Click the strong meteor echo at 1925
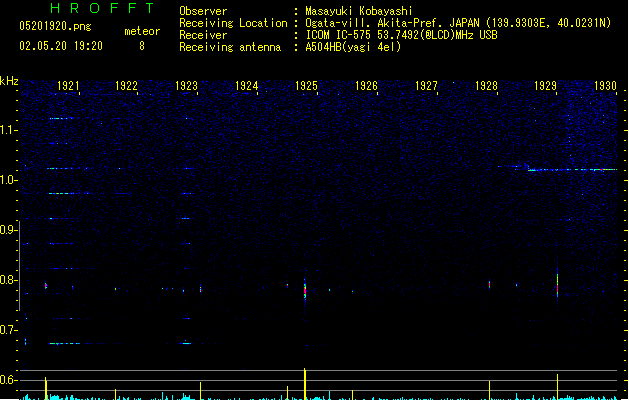This screenshot has height=400, width=629. (x=305, y=290)
